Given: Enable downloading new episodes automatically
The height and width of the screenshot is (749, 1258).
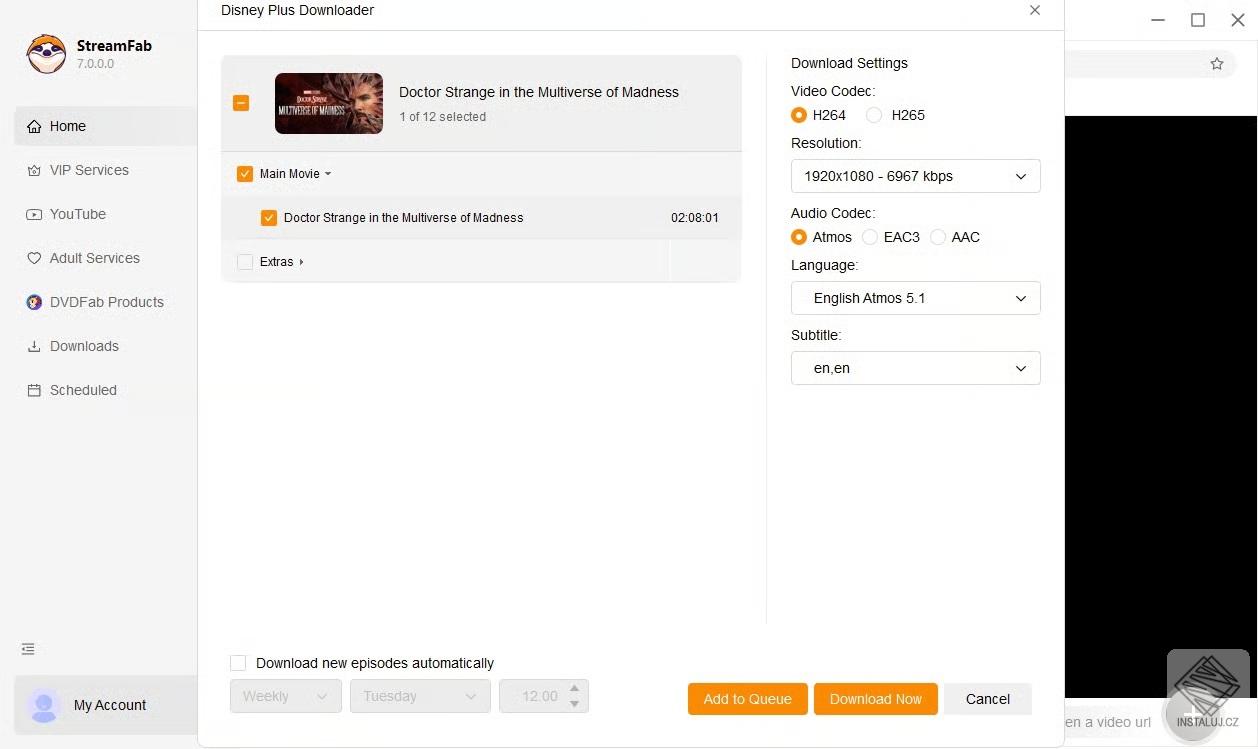Looking at the screenshot, I should tap(238, 663).
